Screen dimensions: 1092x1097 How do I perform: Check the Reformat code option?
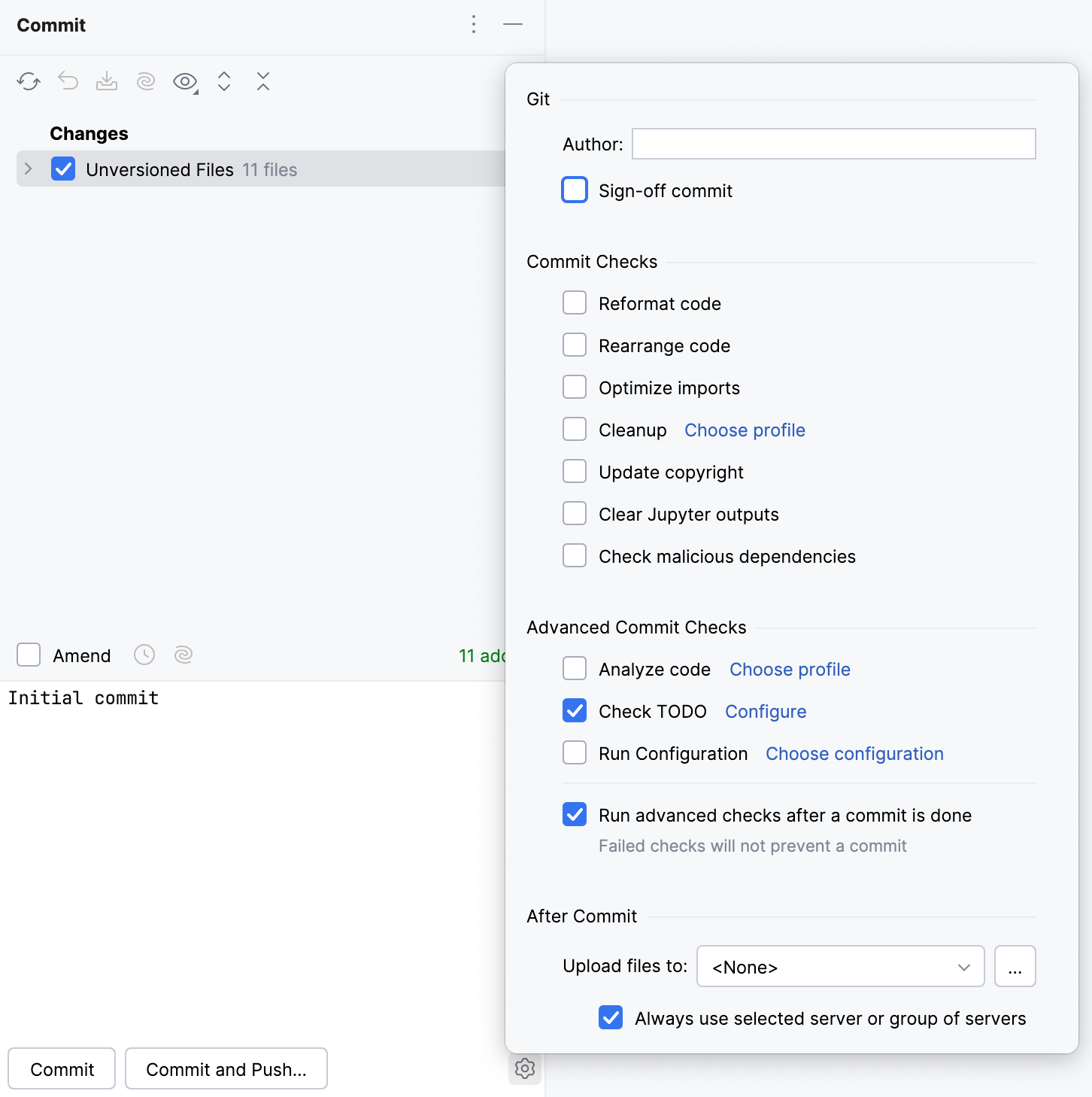[x=574, y=302]
